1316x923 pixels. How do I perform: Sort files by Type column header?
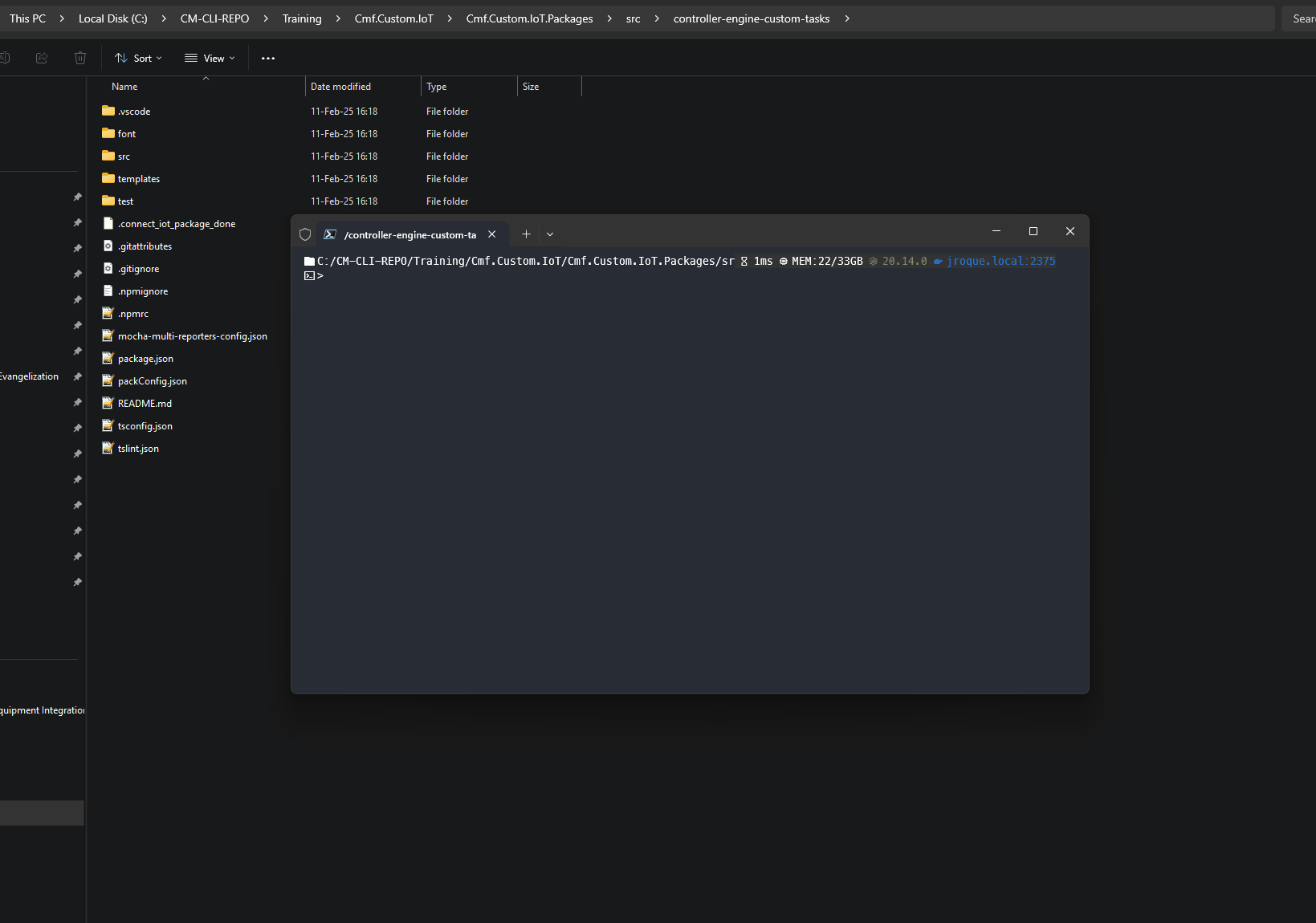(x=437, y=87)
